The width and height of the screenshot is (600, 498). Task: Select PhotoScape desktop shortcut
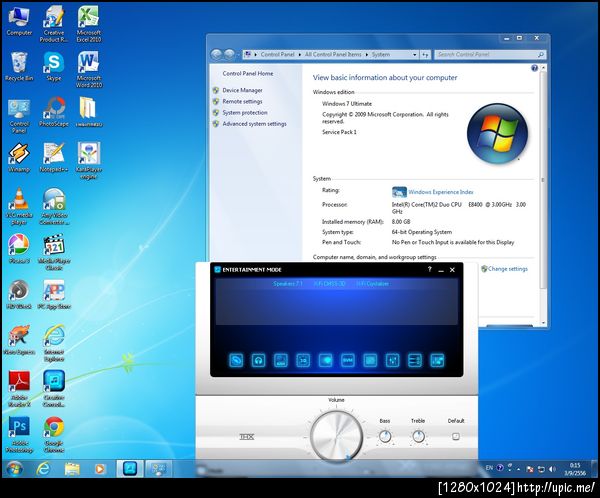point(54,112)
